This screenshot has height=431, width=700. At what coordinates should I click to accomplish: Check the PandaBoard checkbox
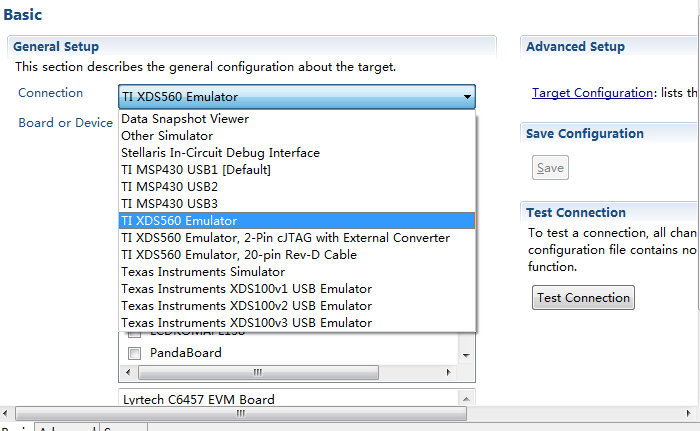[134, 353]
